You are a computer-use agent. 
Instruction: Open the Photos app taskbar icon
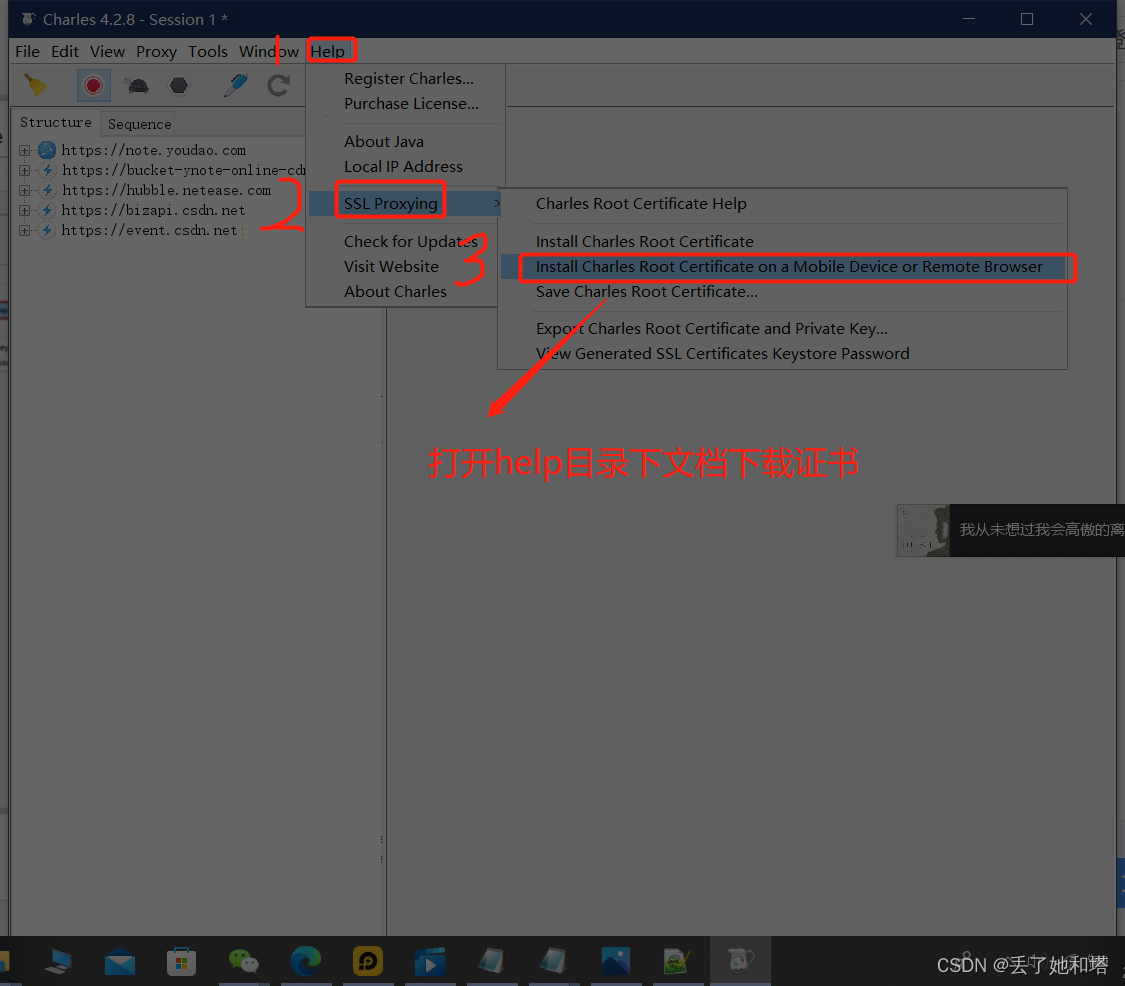click(x=616, y=962)
